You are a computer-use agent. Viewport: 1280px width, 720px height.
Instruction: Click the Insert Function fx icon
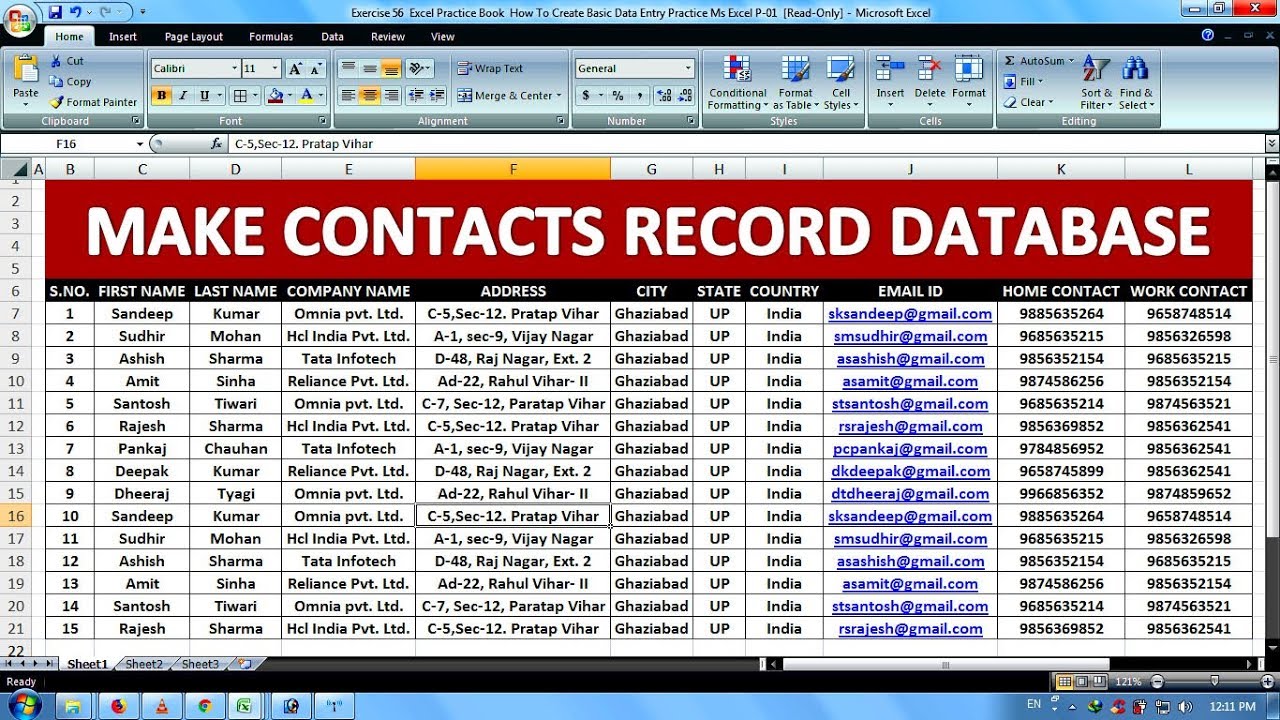216,144
